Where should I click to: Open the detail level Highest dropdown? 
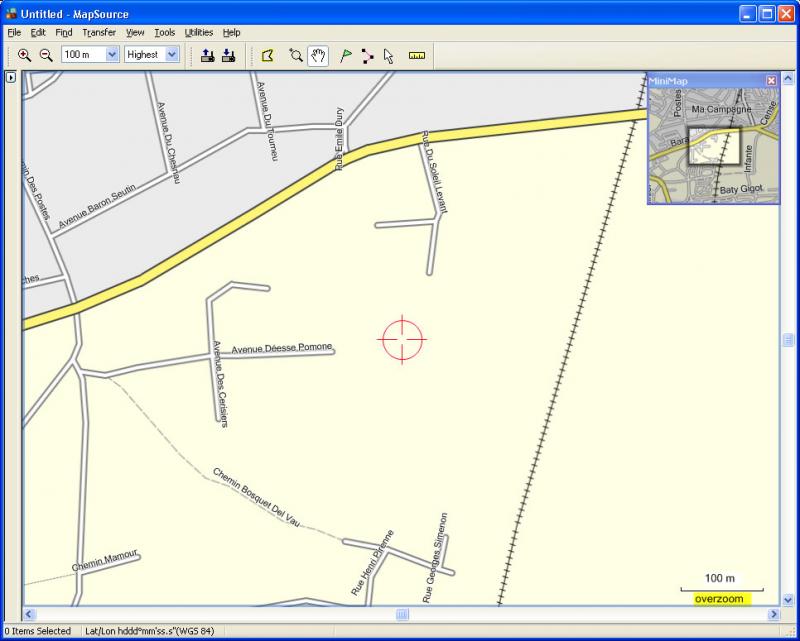(172, 55)
